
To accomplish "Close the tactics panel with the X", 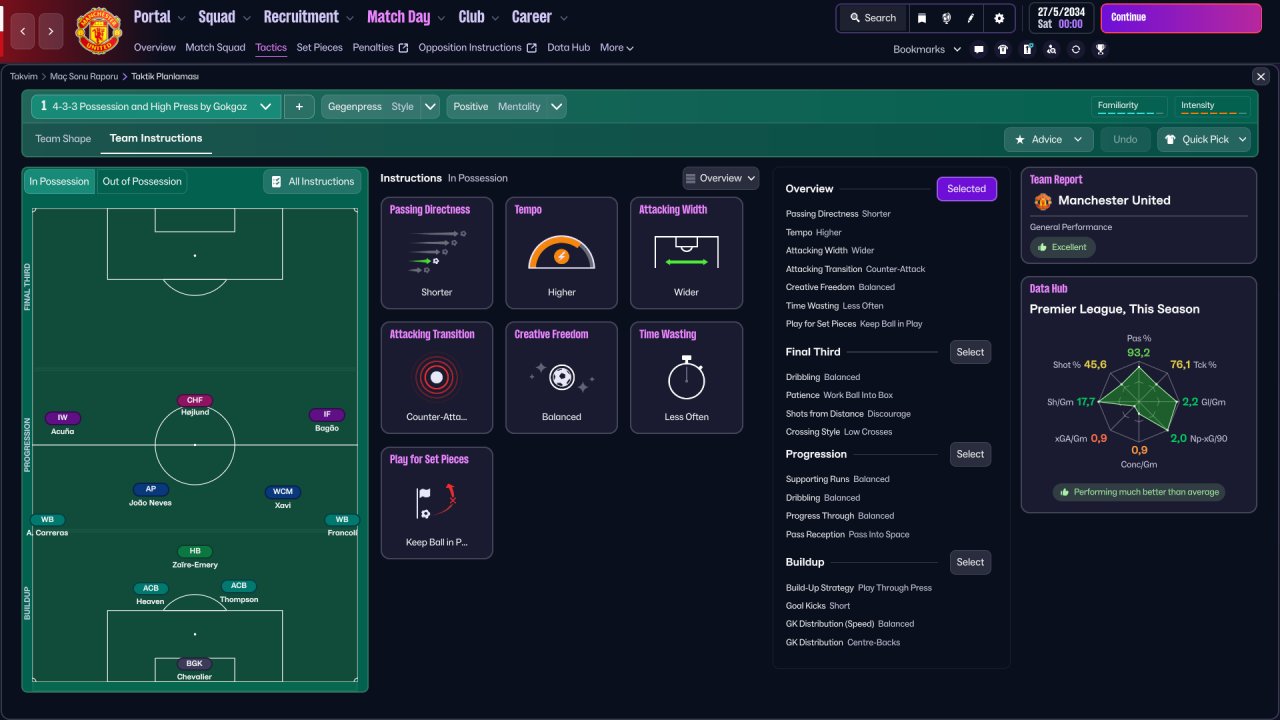I will [x=1260, y=76].
